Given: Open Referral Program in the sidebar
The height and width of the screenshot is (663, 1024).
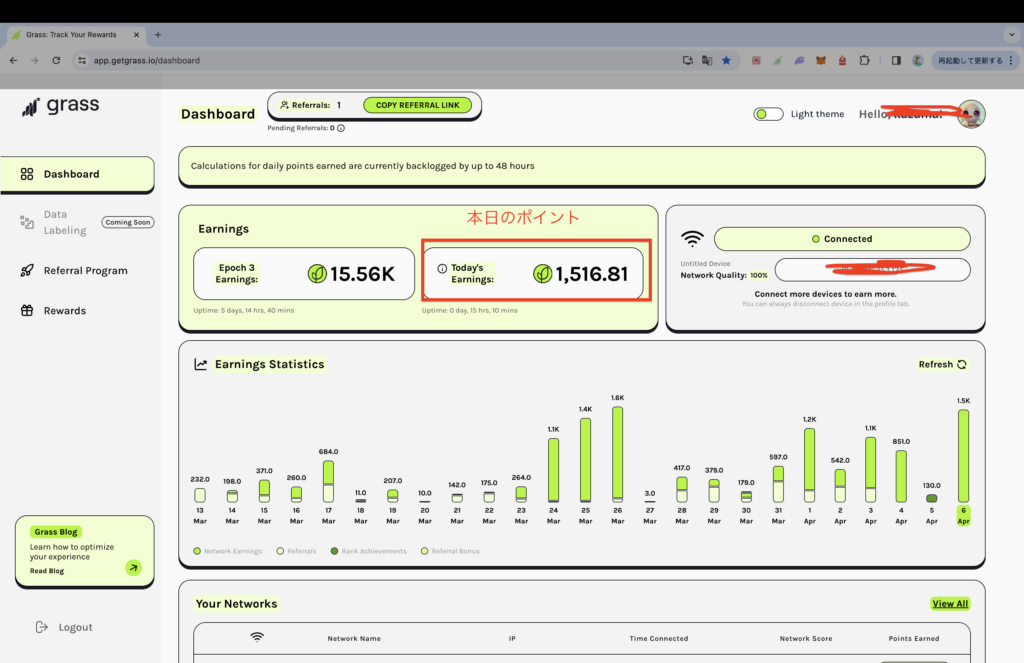Looking at the screenshot, I should tap(85, 271).
